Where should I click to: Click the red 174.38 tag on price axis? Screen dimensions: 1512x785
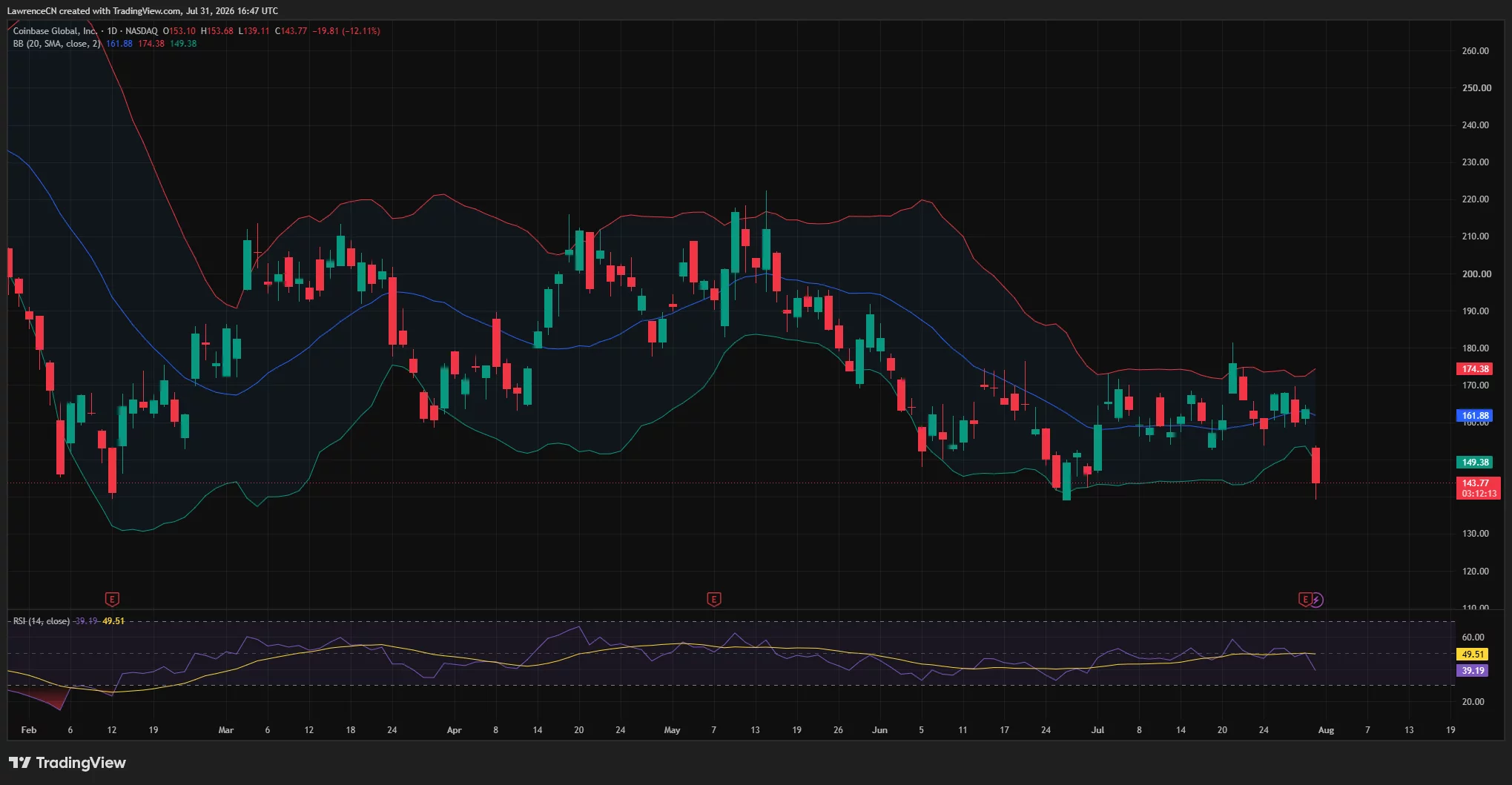click(x=1475, y=368)
